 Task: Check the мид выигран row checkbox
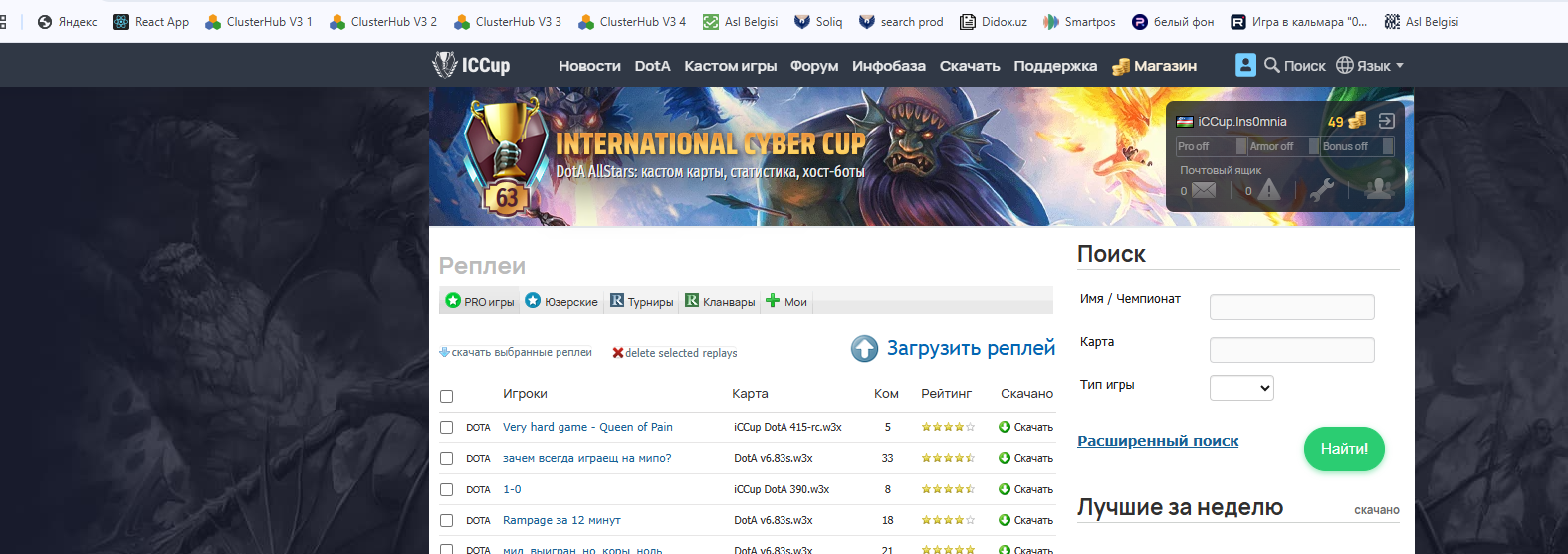(446, 549)
